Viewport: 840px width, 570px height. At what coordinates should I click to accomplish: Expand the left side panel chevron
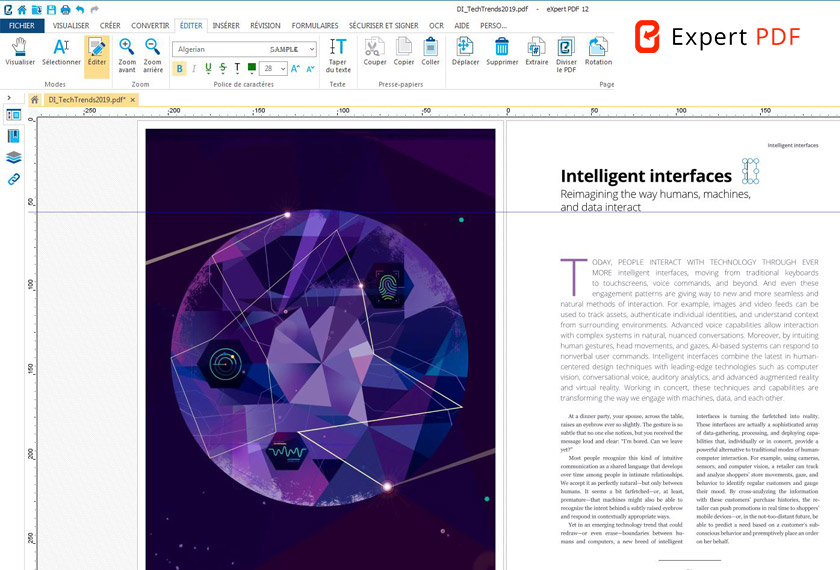point(9,98)
